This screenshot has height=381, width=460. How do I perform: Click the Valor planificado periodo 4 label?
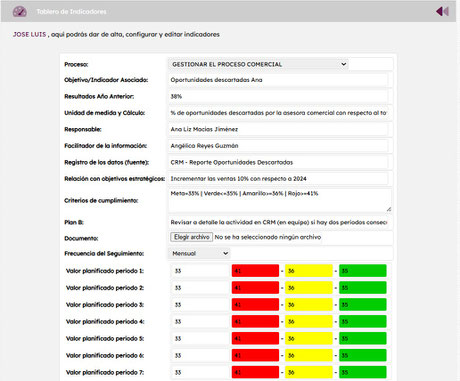(105, 322)
